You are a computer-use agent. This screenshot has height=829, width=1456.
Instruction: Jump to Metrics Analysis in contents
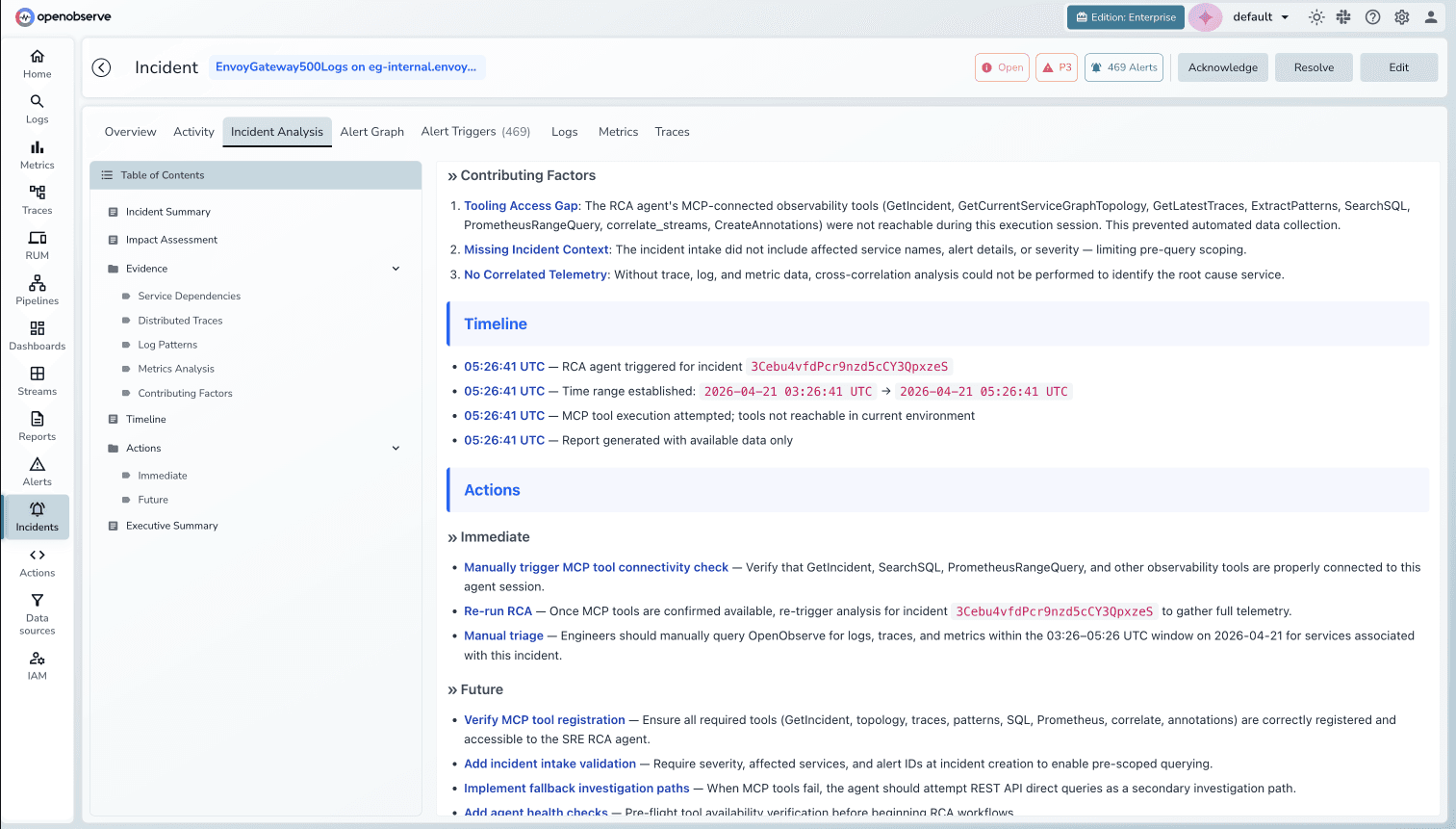(x=176, y=369)
